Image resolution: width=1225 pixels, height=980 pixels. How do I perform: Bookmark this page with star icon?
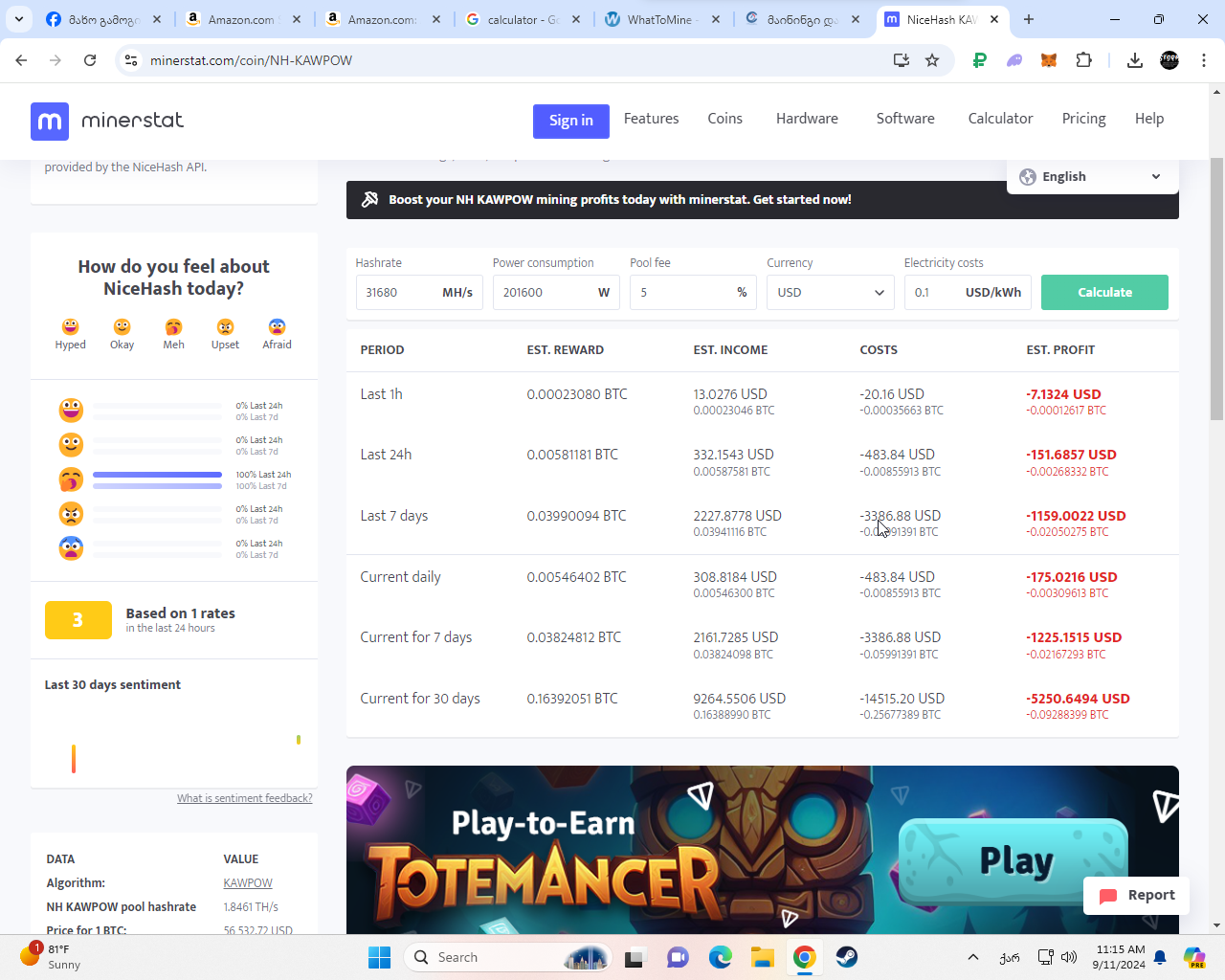[932, 60]
